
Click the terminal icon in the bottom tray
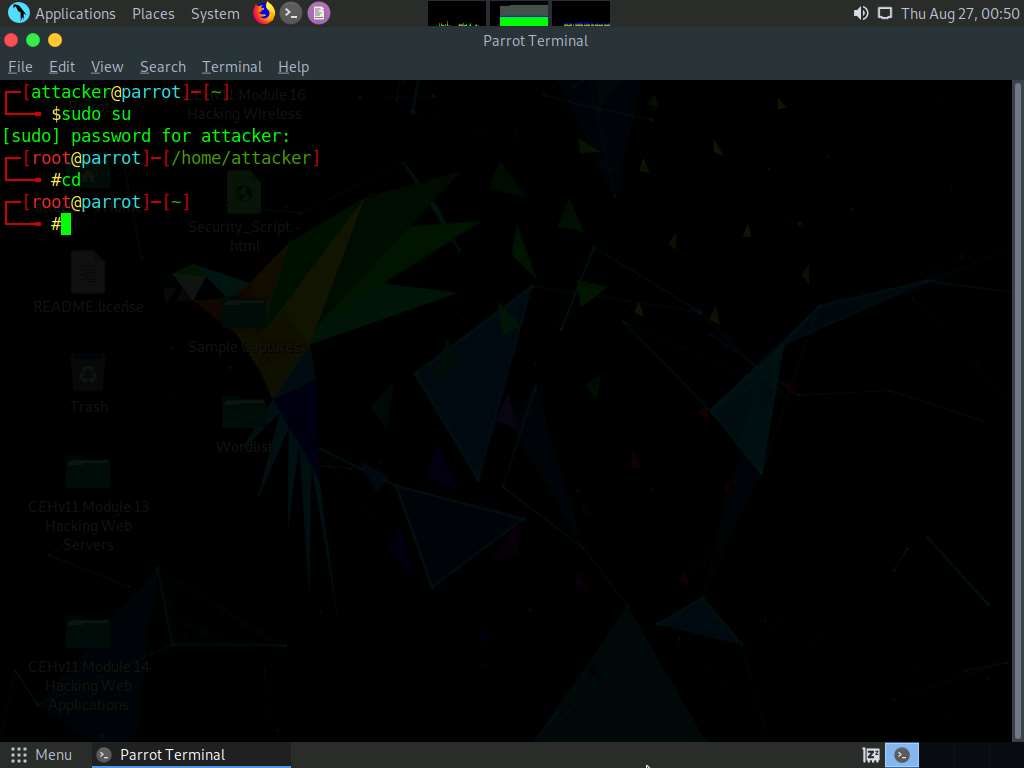[901, 754]
